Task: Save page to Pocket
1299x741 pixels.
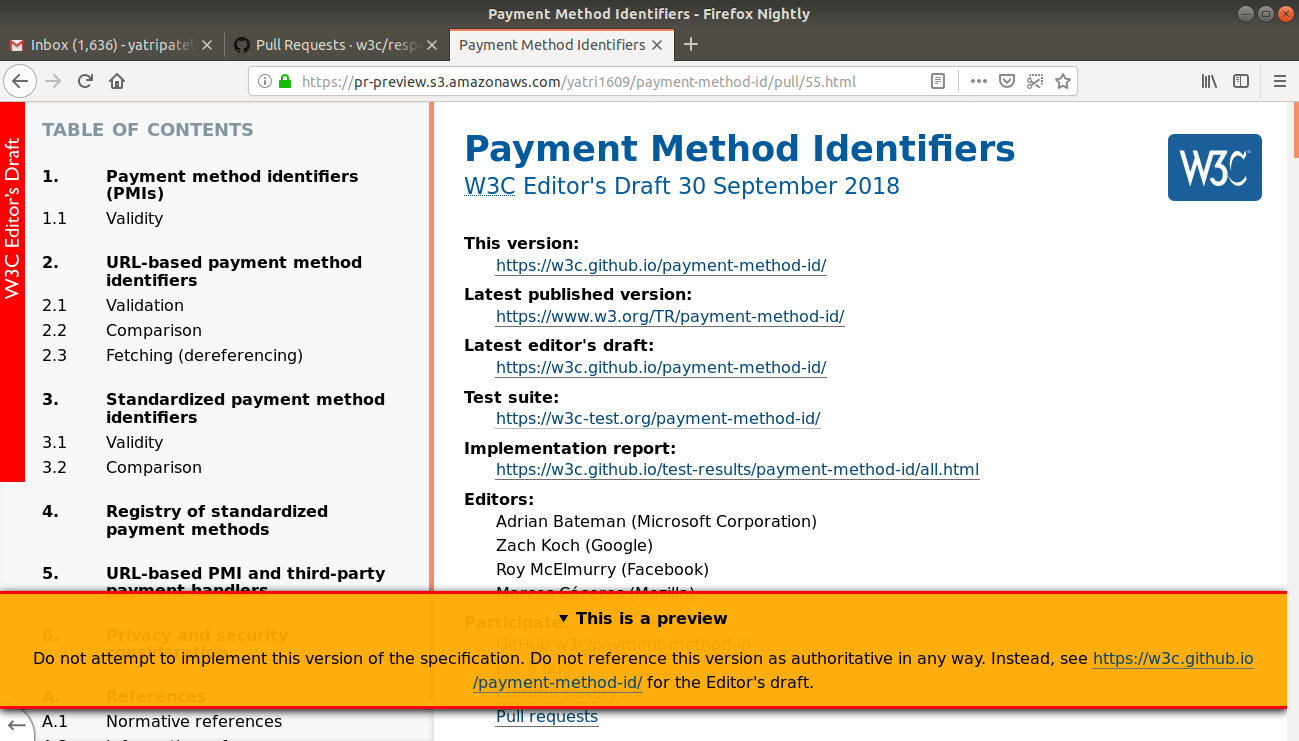Action: click(1008, 82)
